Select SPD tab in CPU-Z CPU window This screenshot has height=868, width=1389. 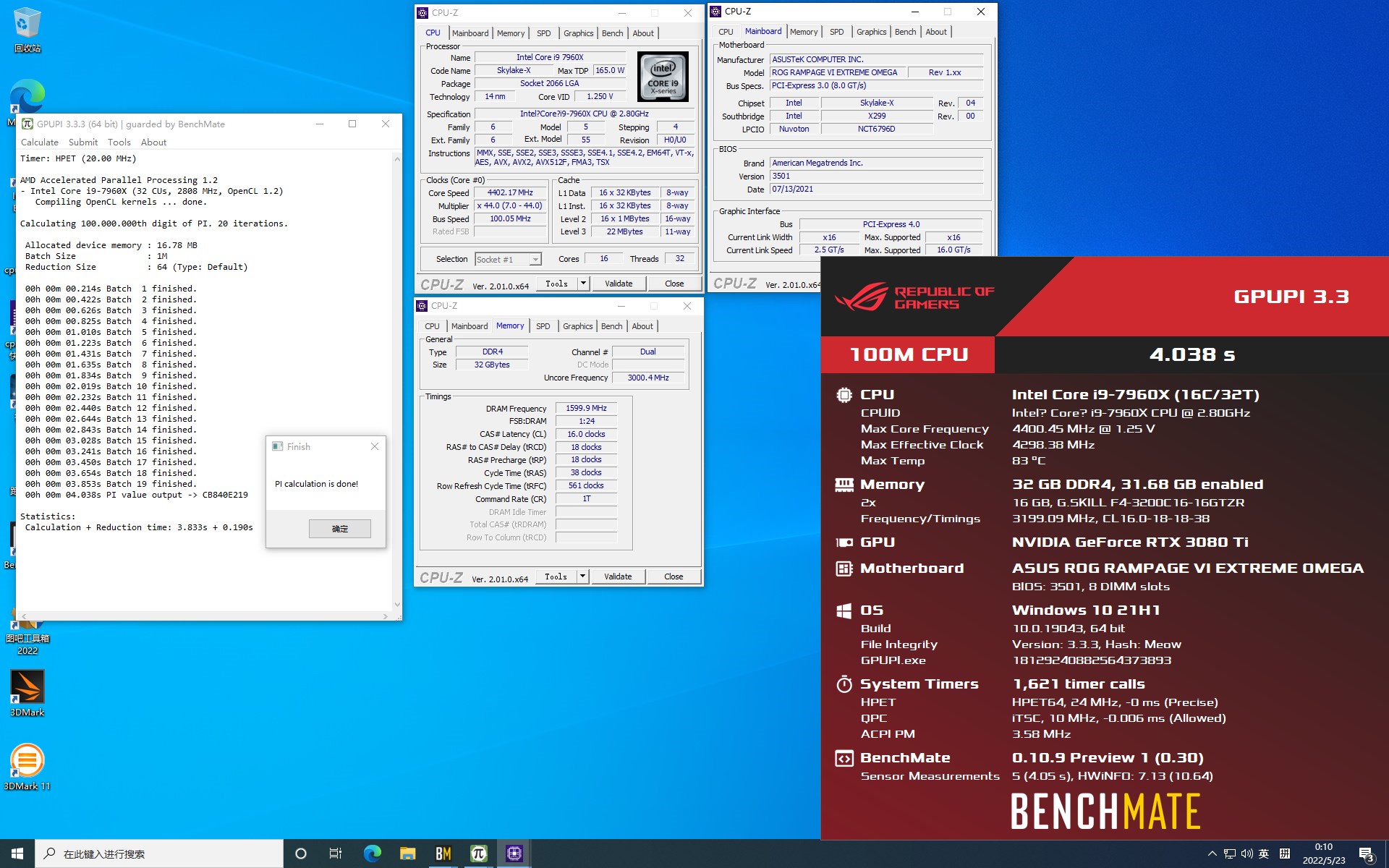click(x=544, y=33)
